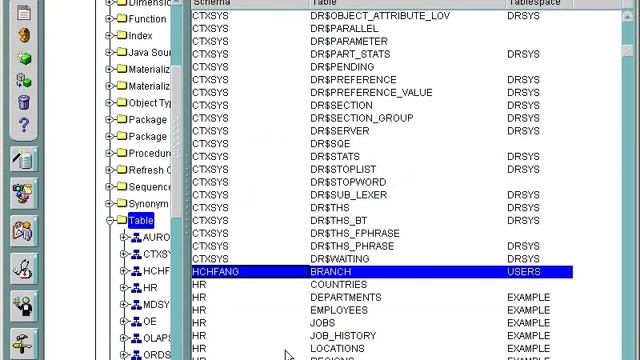Expand the Synonym folder node

109,203
